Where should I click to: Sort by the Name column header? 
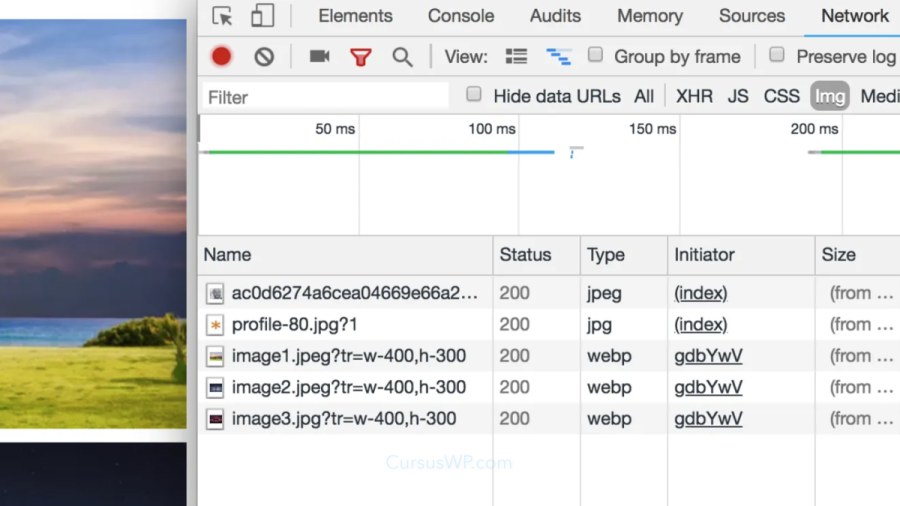coord(345,255)
